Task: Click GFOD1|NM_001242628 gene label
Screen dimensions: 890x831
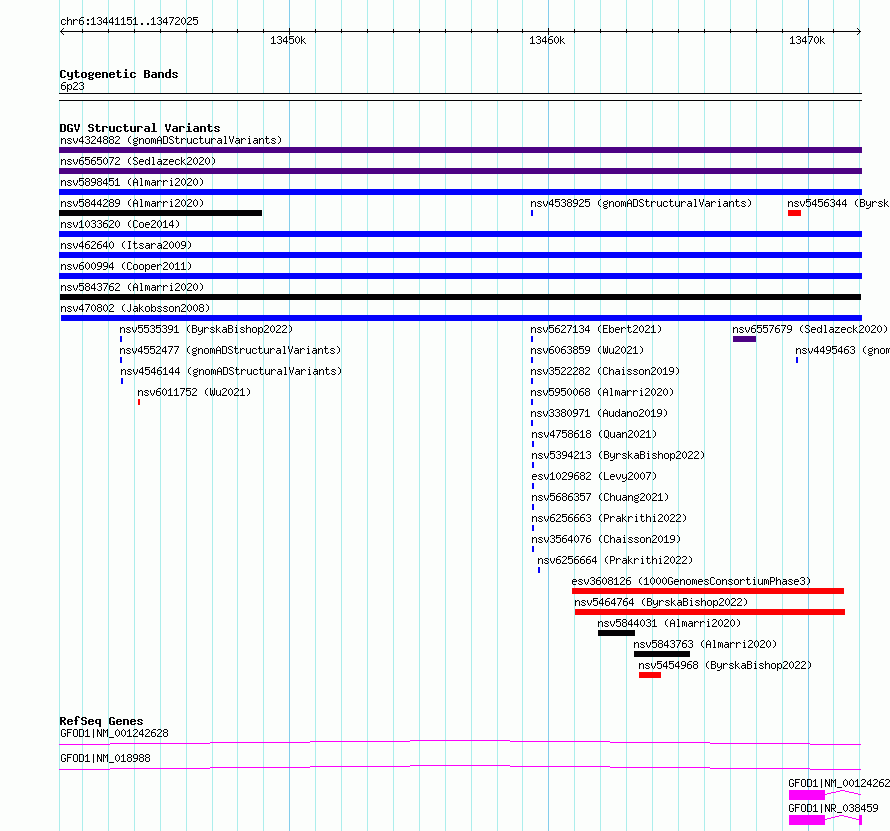Action: [114, 733]
